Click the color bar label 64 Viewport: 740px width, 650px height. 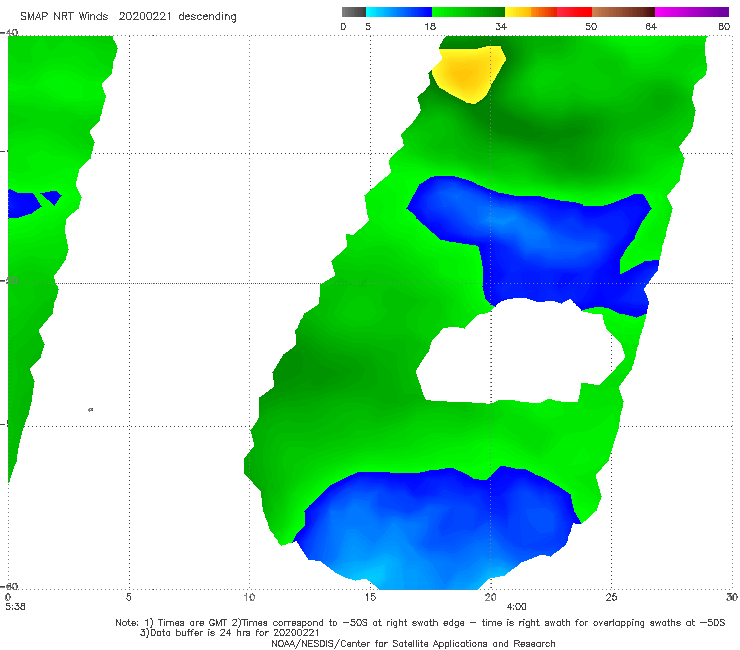coord(651,26)
